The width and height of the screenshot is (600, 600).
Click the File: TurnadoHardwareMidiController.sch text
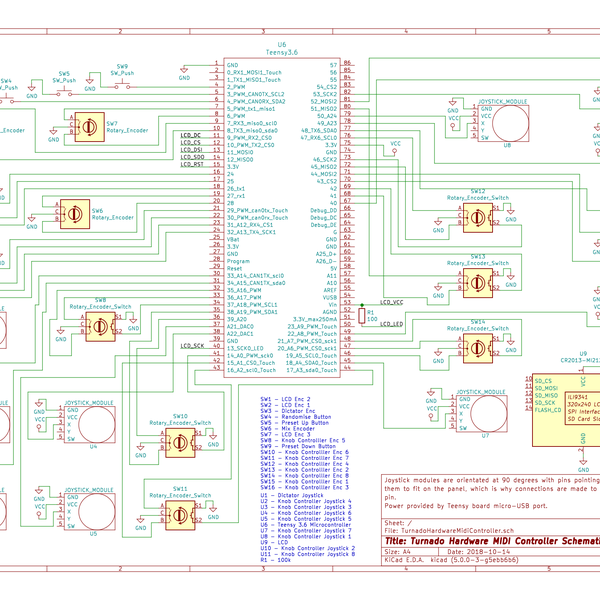coord(449,531)
